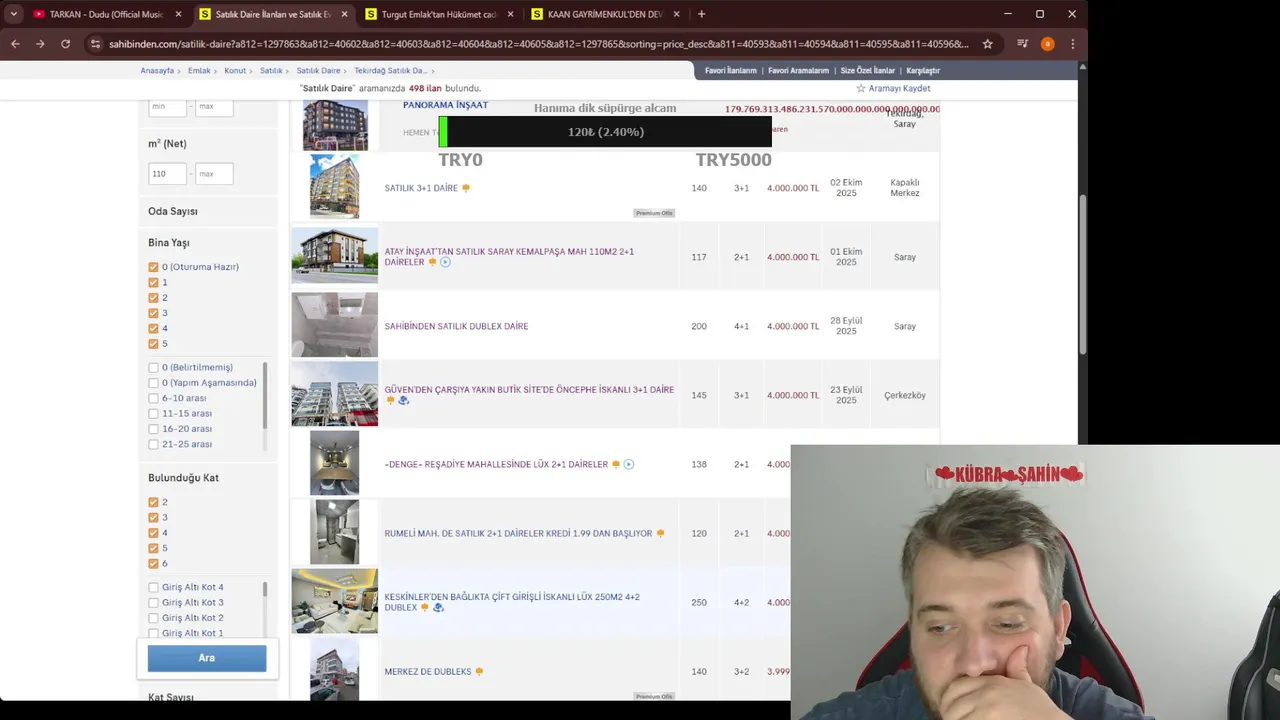The image size is (1280, 720).
Task: Click Bina Yaşı list scrollbar
Action: [265, 394]
